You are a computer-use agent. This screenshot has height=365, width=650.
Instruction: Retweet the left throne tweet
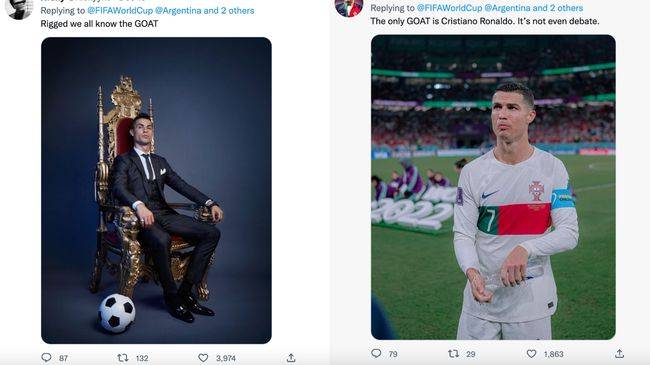click(x=123, y=358)
